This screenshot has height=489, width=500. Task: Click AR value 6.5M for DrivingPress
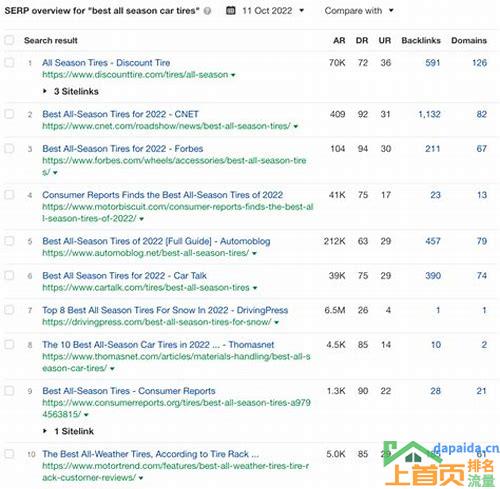pos(335,310)
